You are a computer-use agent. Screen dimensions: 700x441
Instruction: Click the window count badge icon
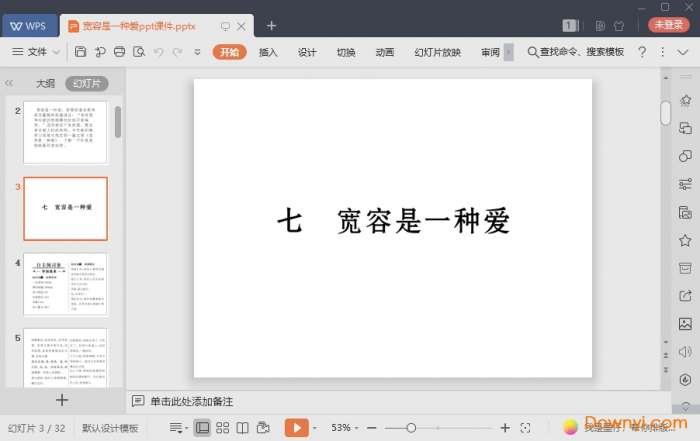(570, 25)
